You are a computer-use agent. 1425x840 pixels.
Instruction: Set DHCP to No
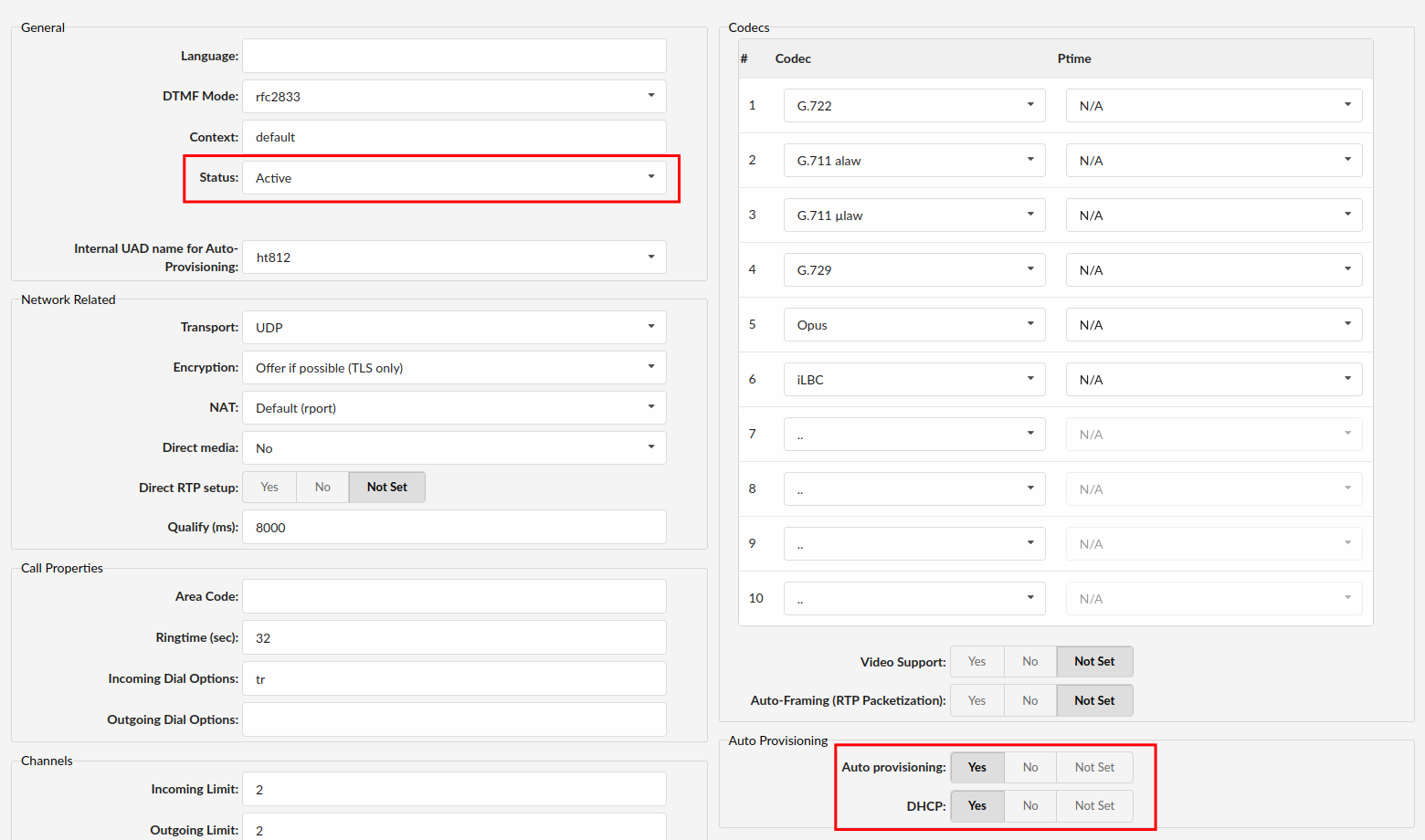pyautogui.click(x=1030, y=805)
